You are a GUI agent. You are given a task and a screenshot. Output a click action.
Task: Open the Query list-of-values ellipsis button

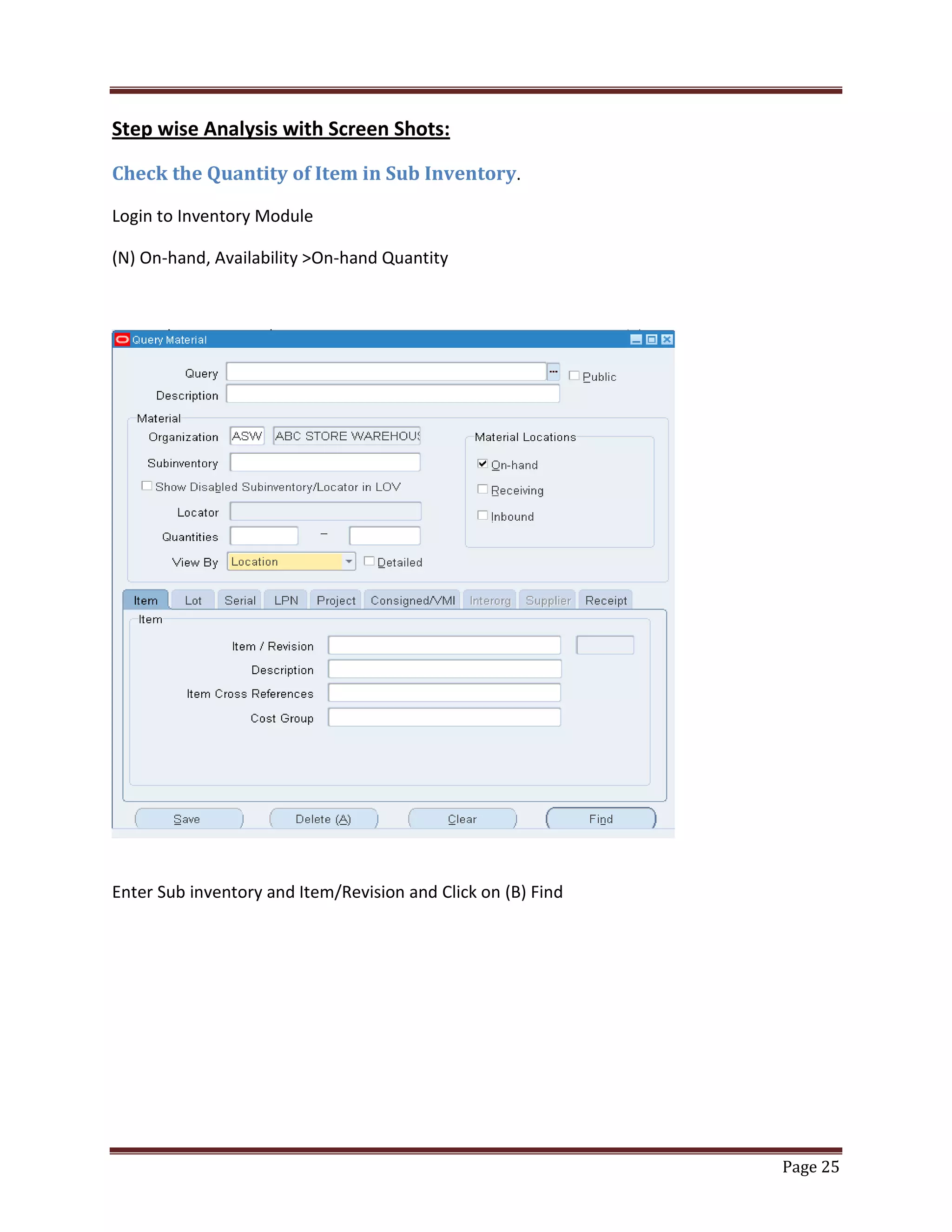click(553, 372)
